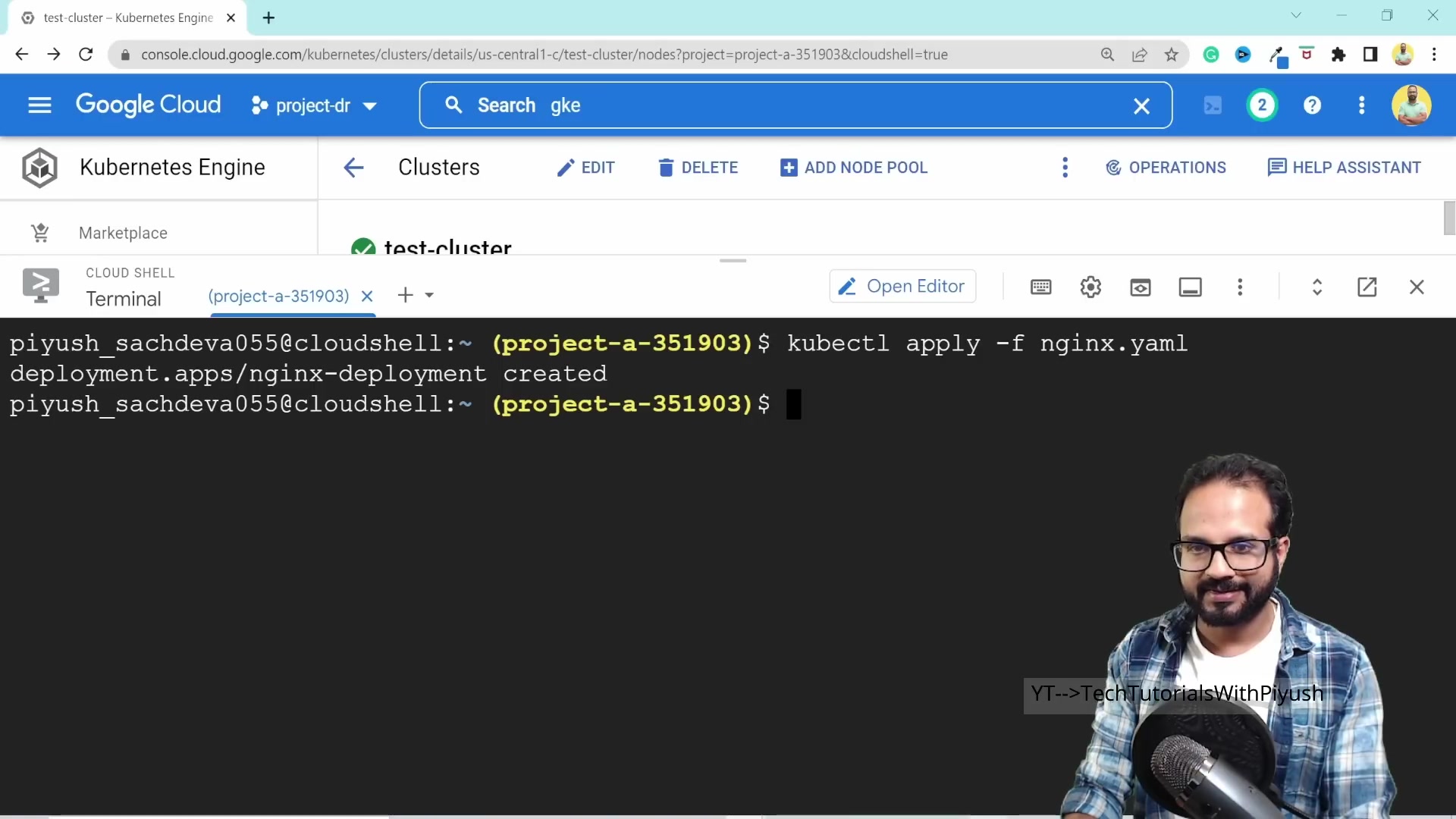Viewport: 1456px width, 819px height.
Task: Click the gke search input field
Action: click(x=796, y=105)
